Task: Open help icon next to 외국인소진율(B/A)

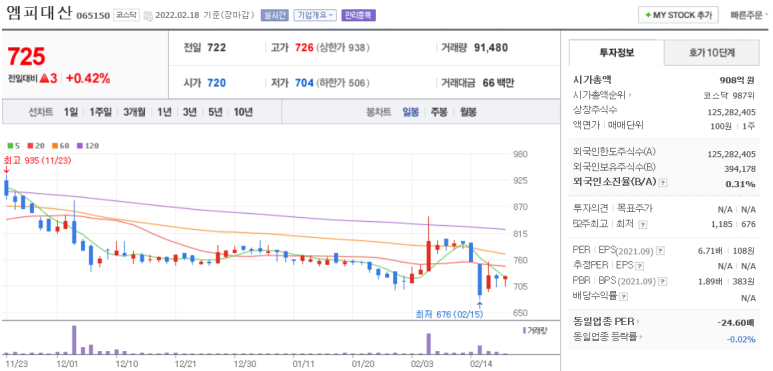Action: (x=663, y=183)
